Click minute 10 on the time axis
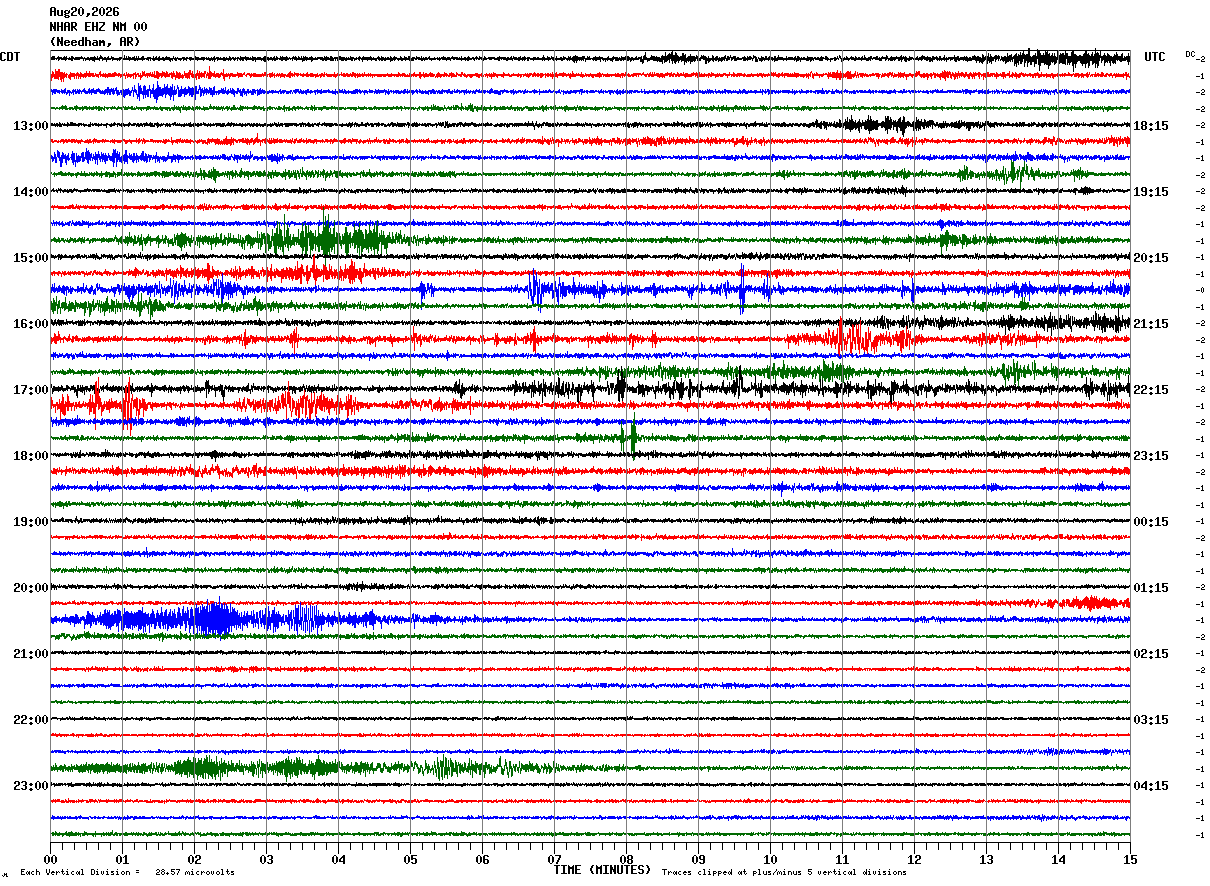The width and height of the screenshot is (1210, 886). tap(770, 859)
